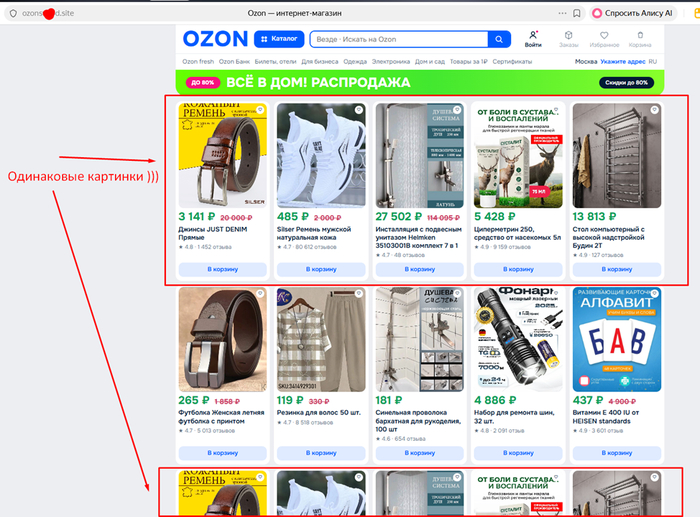
Task: Favorite the 13 813 ₽ towel rail card
Action: [x=654, y=109]
